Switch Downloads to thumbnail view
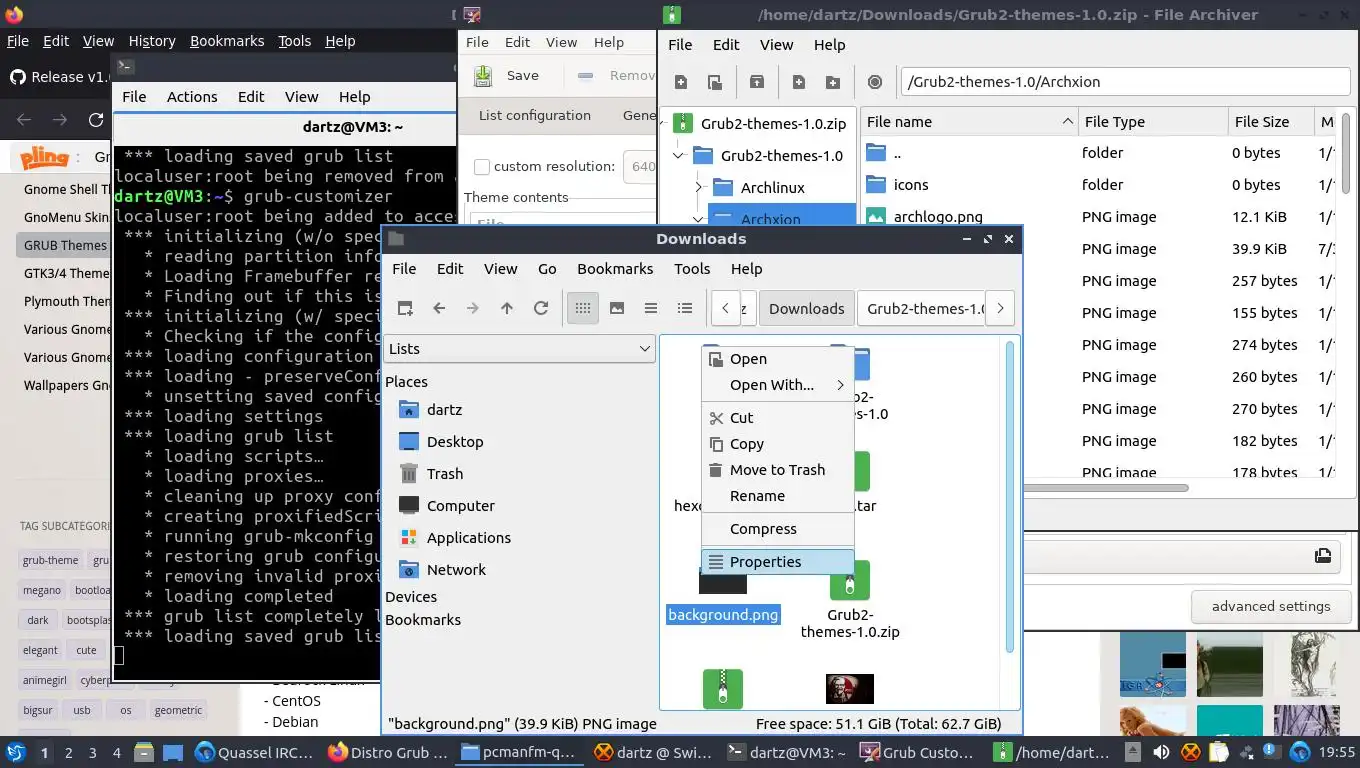This screenshot has width=1360, height=768. click(617, 308)
